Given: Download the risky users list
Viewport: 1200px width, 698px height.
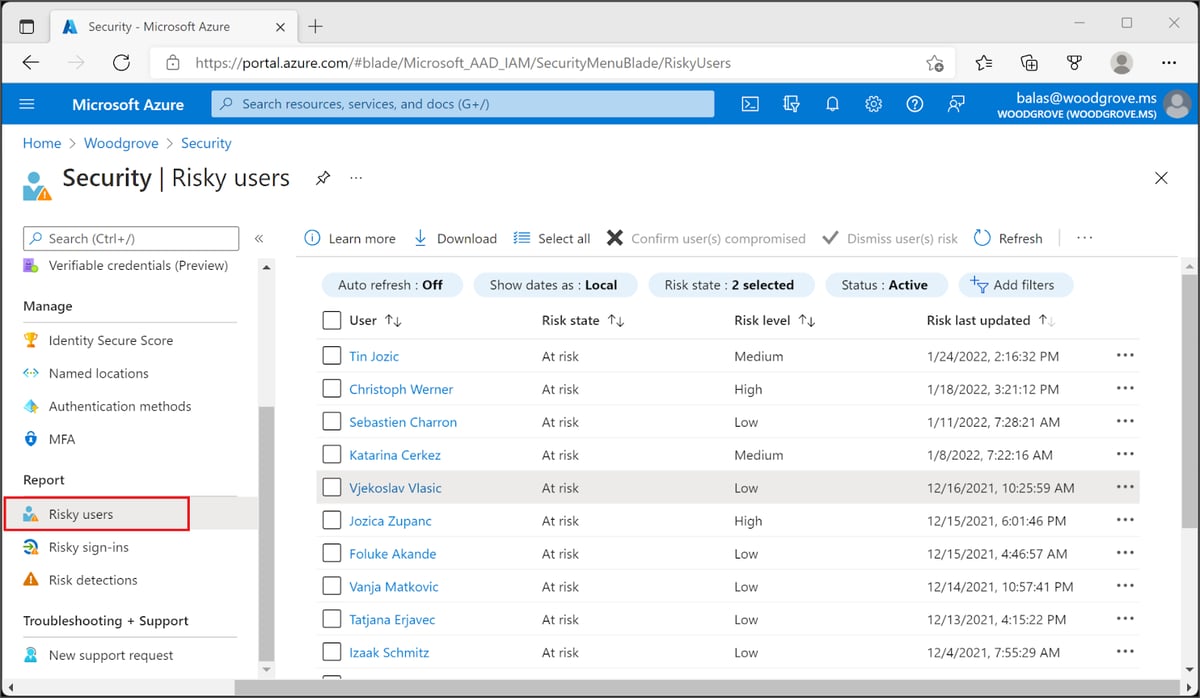Looking at the screenshot, I should pos(455,238).
